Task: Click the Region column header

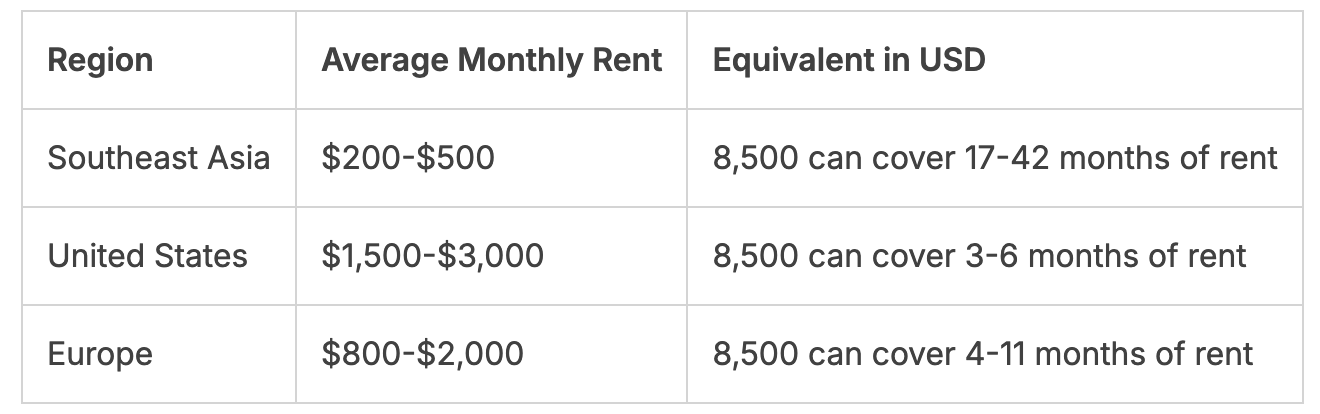Action: click(x=100, y=60)
